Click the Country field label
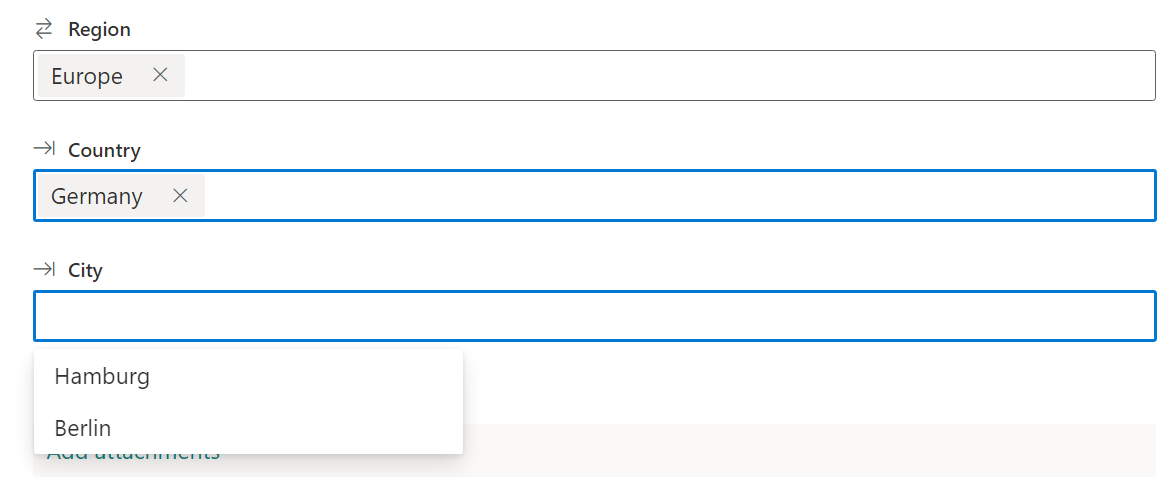Viewport: 1170px width, 492px height. (x=104, y=150)
